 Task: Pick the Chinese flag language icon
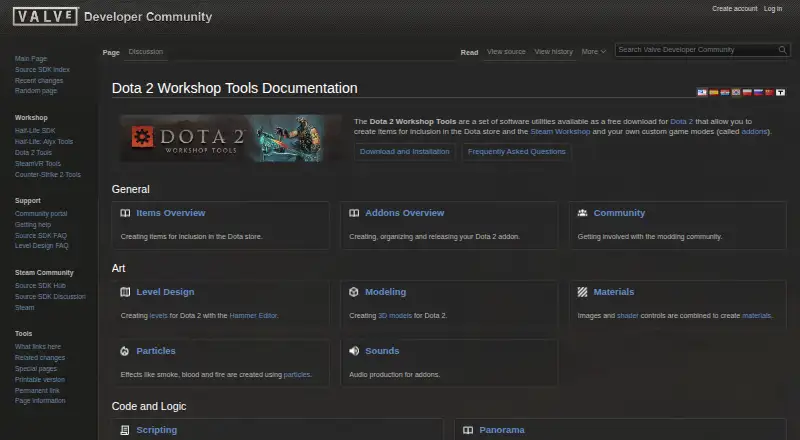(x=769, y=92)
